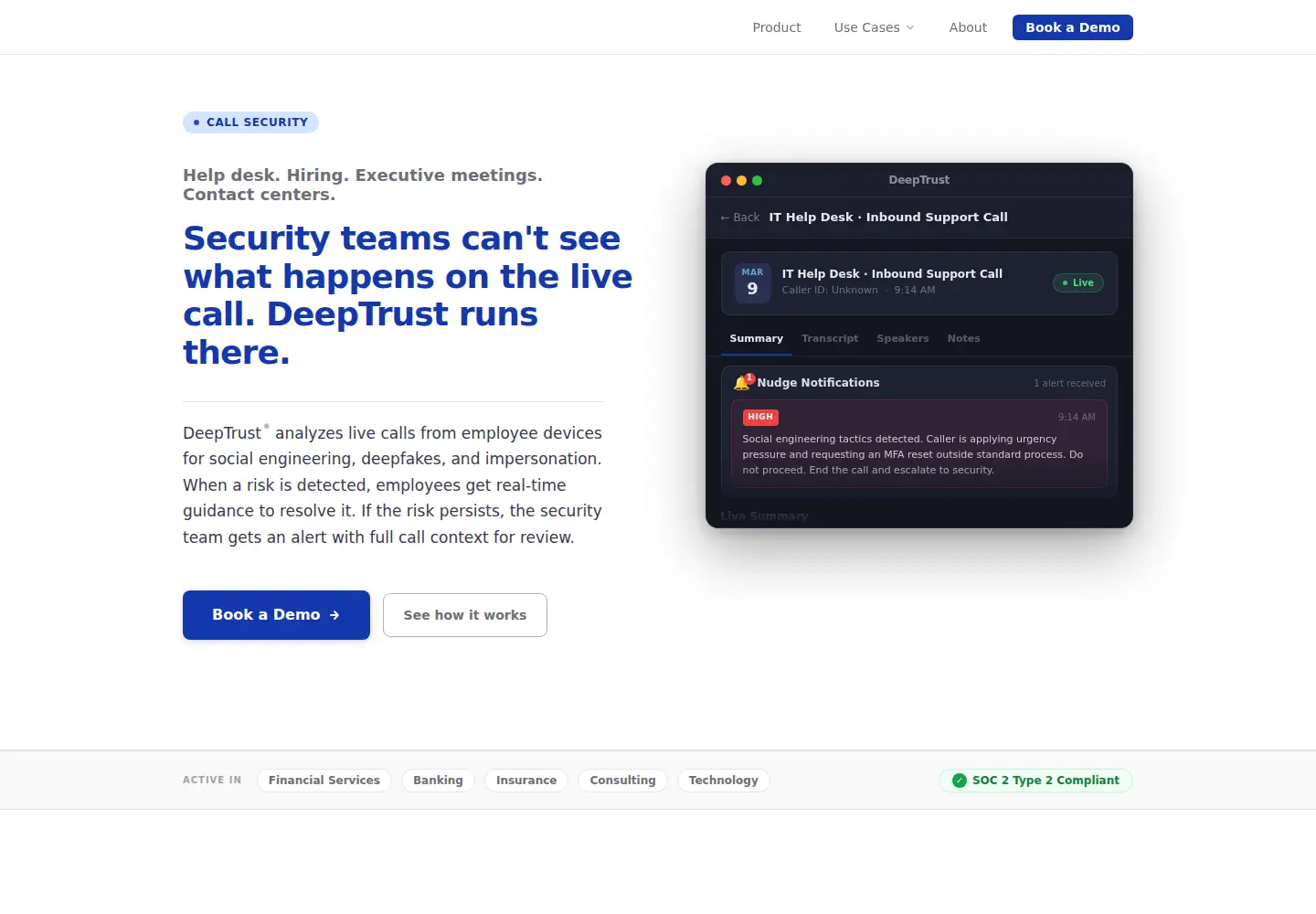Click the CALL SECURITY label pill

click(x=250, y=122)
